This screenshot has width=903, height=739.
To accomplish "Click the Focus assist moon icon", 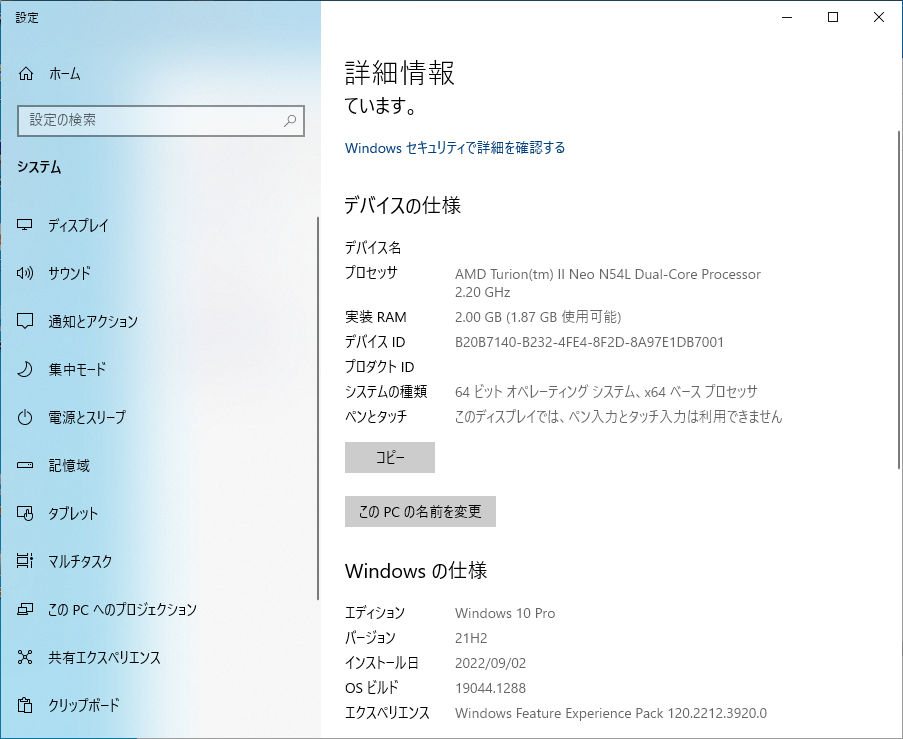I will (25, 369).
